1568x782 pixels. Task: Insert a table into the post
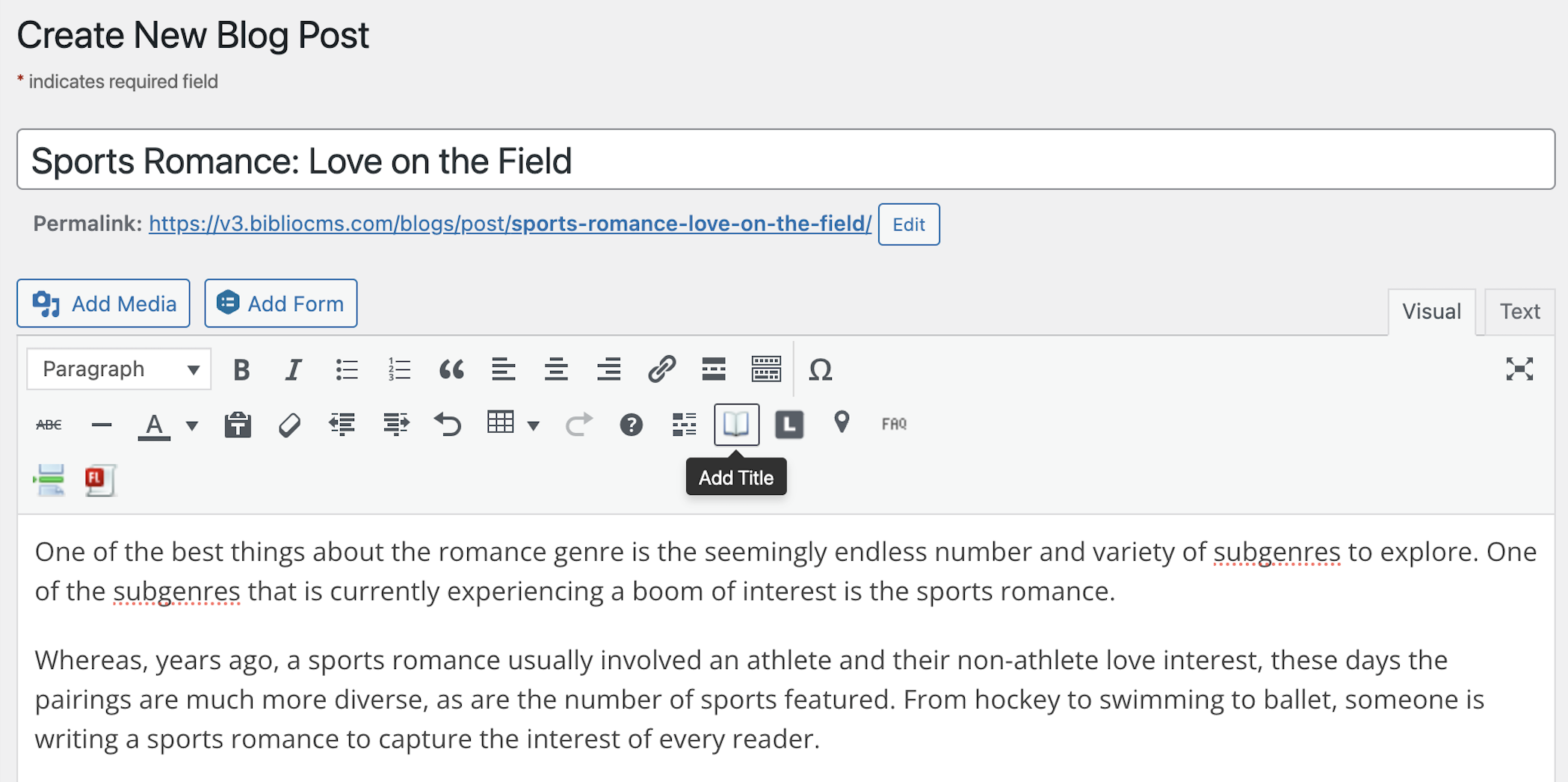(x=501, y=424)
